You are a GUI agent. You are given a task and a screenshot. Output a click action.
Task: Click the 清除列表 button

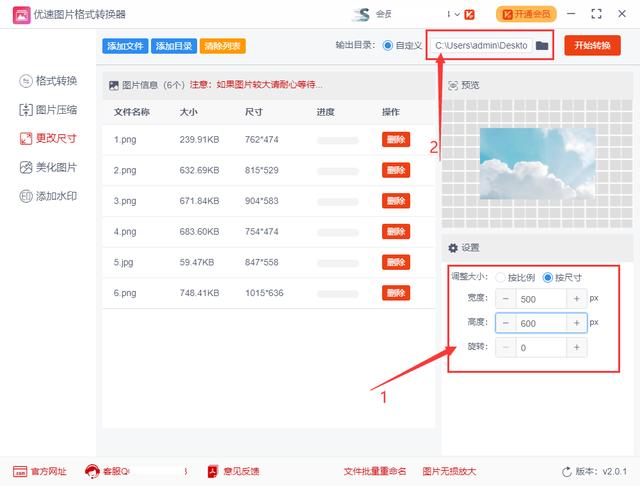(x=222, y=46)
